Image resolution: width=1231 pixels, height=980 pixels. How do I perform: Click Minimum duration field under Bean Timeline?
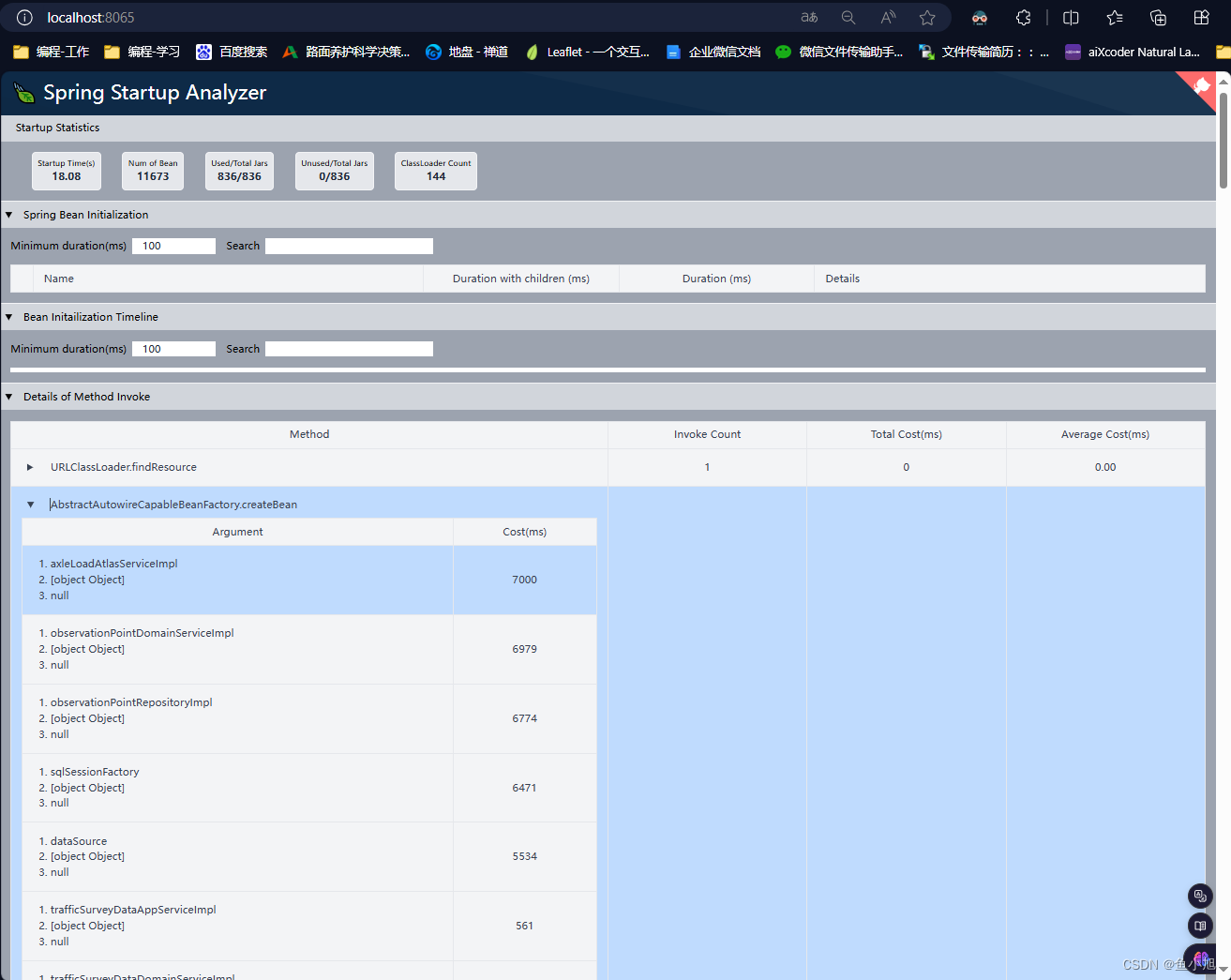click(173, 349)
